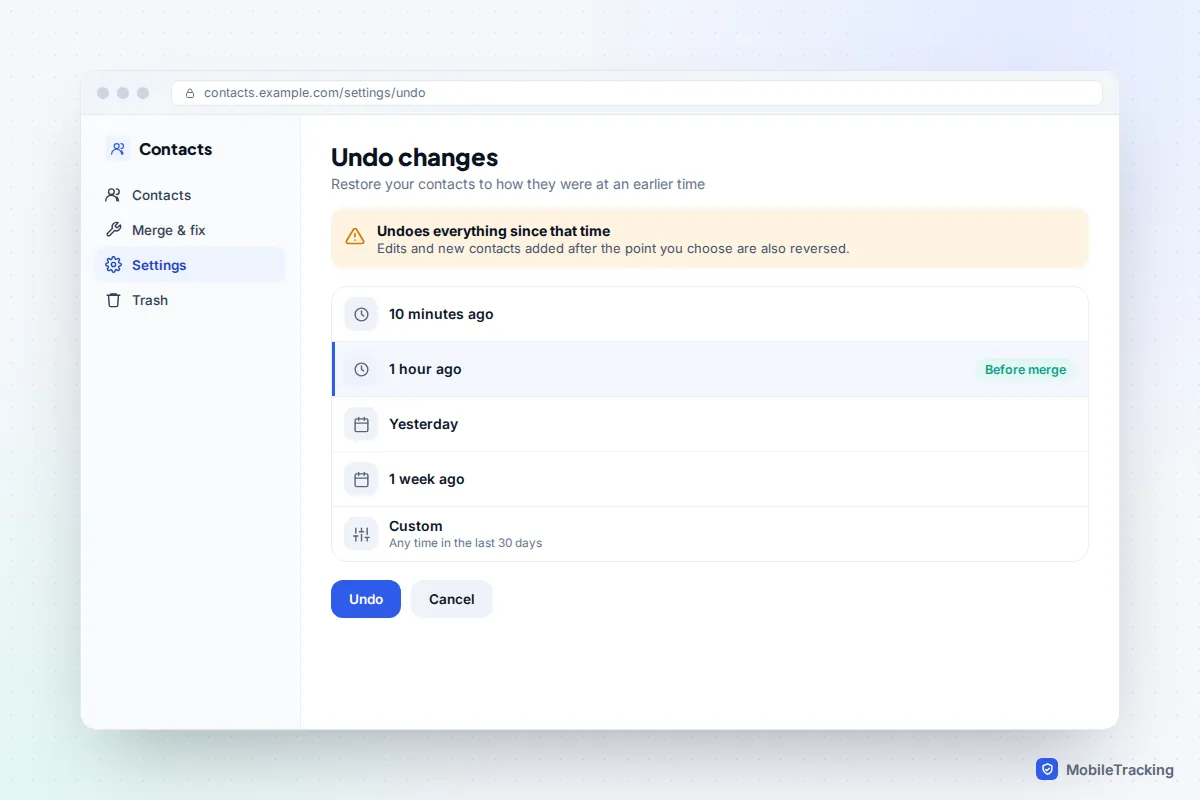1200x800 pixels.
Task: Open the Contacts sidebar item
Action: (x=190, y=195)
